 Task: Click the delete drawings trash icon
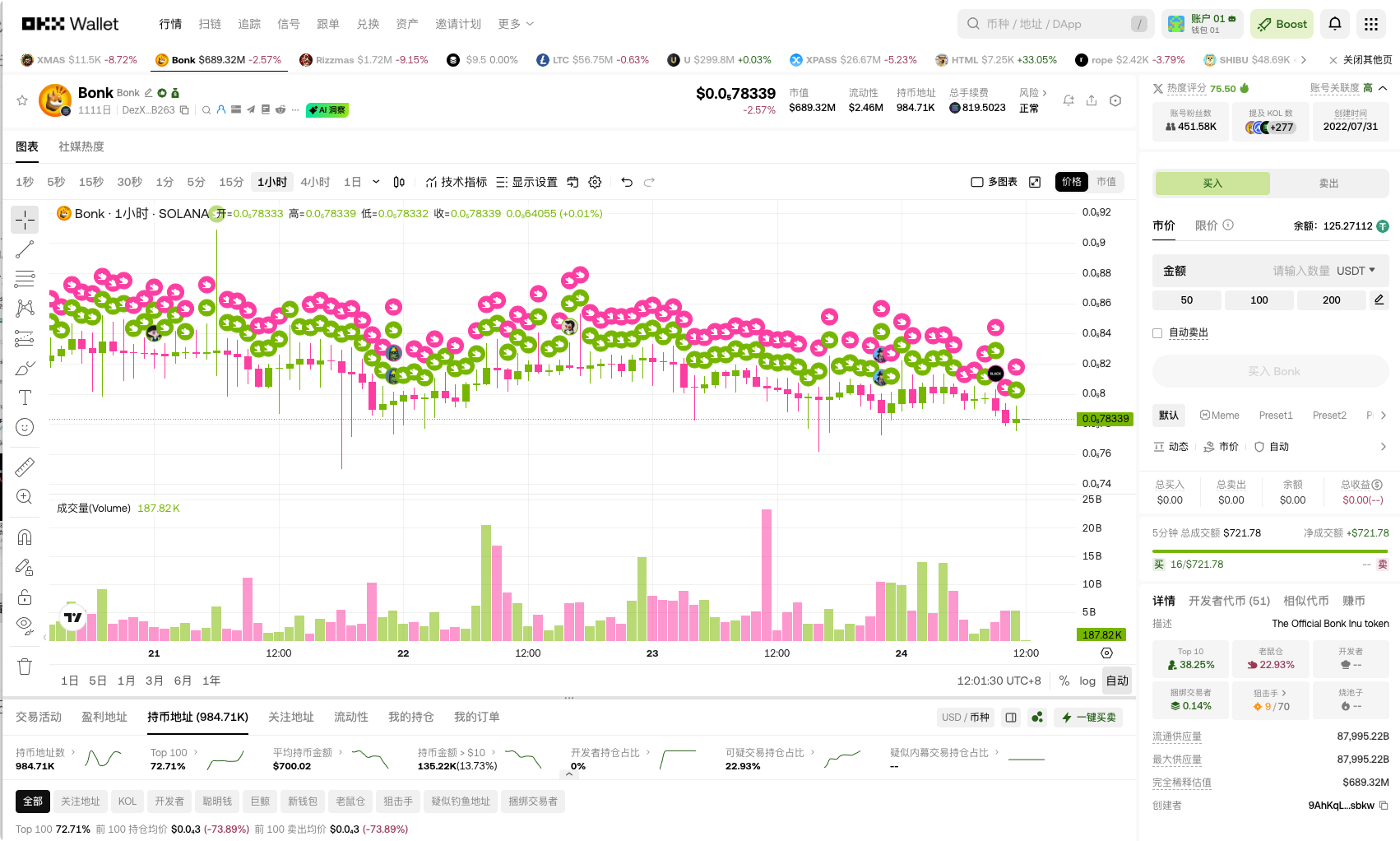click(25, 666)
